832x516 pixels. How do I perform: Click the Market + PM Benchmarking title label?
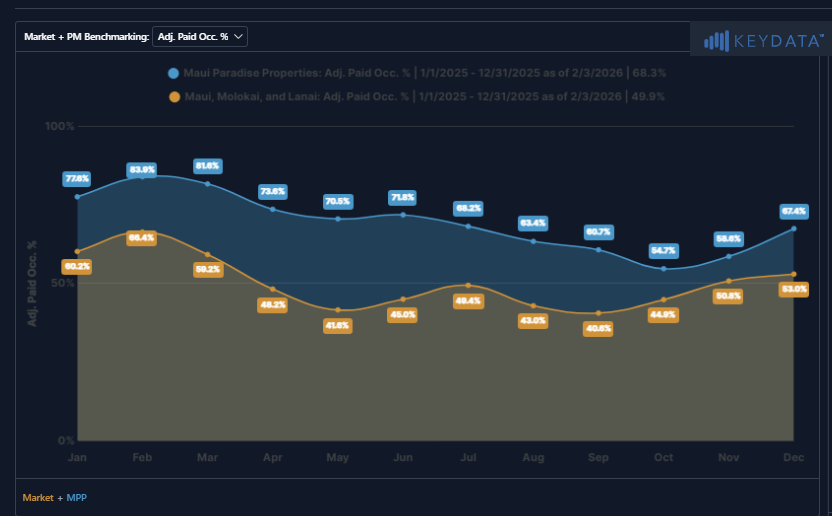click(x=86, y=37)
